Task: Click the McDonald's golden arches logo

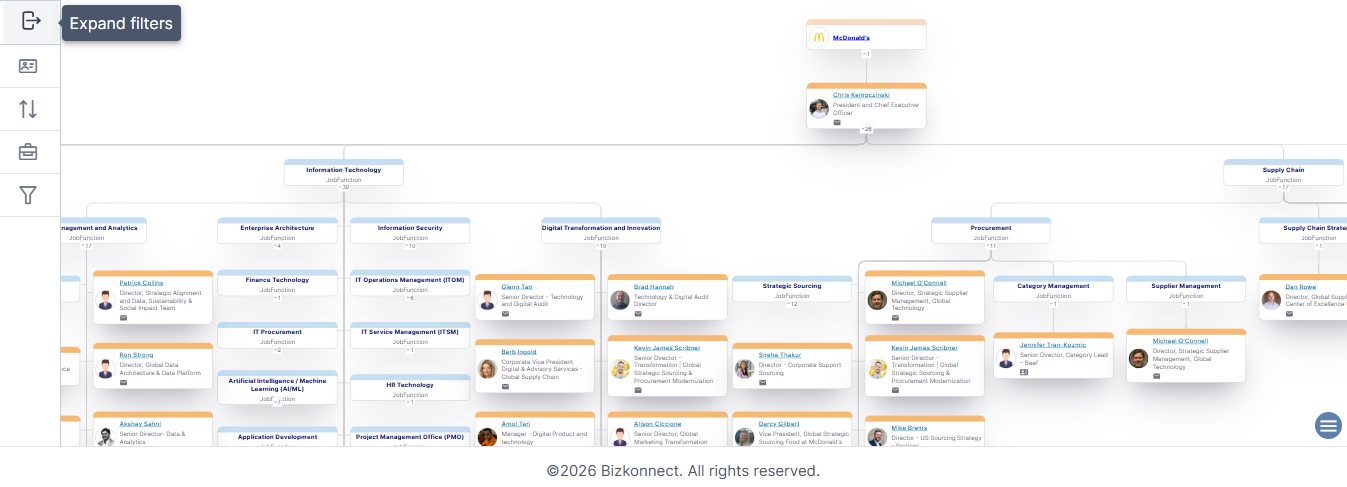Action: tap(819, 38)
